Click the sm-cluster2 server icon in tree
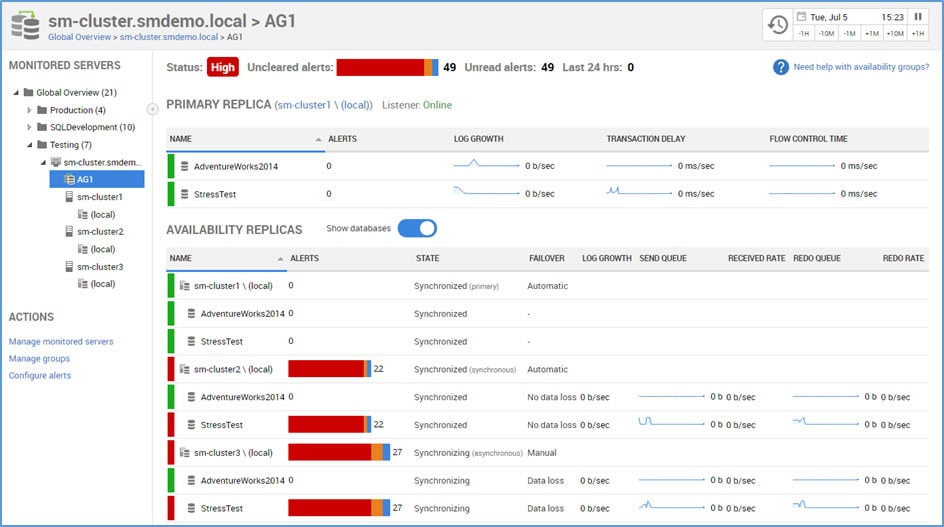This screenshot has width=944, height=527. (69, 231)
